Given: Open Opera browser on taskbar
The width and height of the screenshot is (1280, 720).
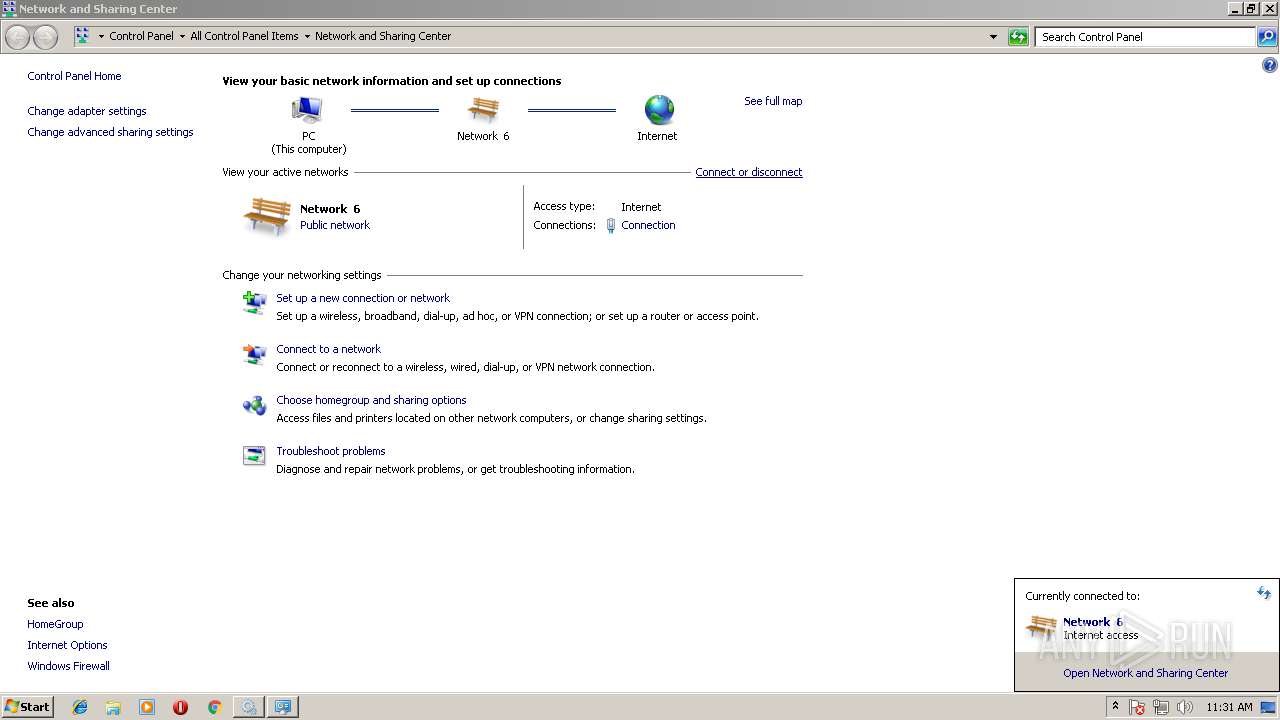Looking at the screenshot, I should (180, 707).
